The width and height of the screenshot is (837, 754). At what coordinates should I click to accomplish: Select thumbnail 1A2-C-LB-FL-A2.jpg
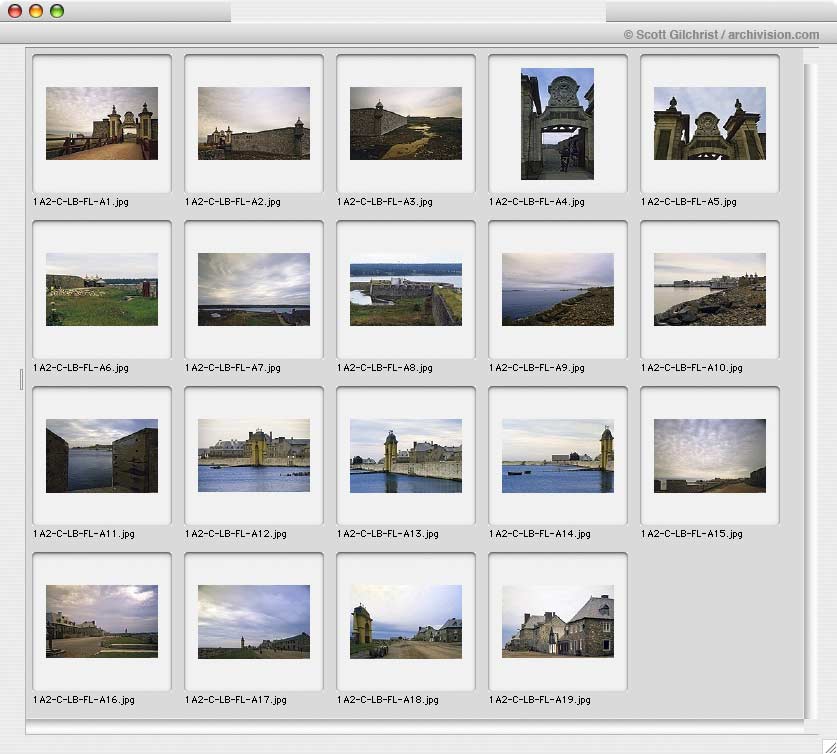(254, 123)
